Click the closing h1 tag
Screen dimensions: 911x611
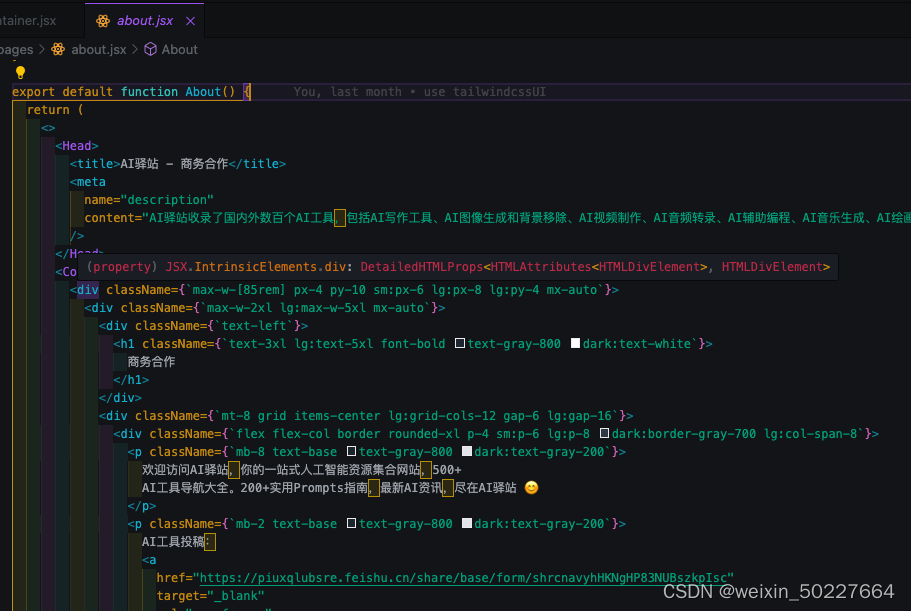tap(131, 380)
